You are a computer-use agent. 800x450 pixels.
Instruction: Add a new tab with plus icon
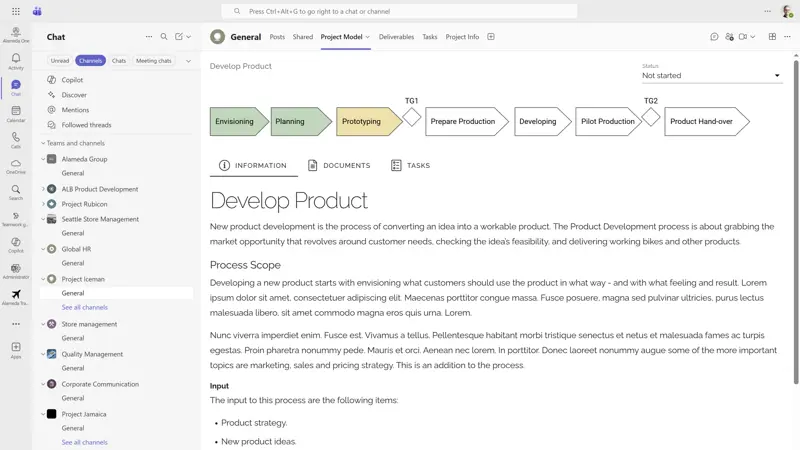pos(491,37)
